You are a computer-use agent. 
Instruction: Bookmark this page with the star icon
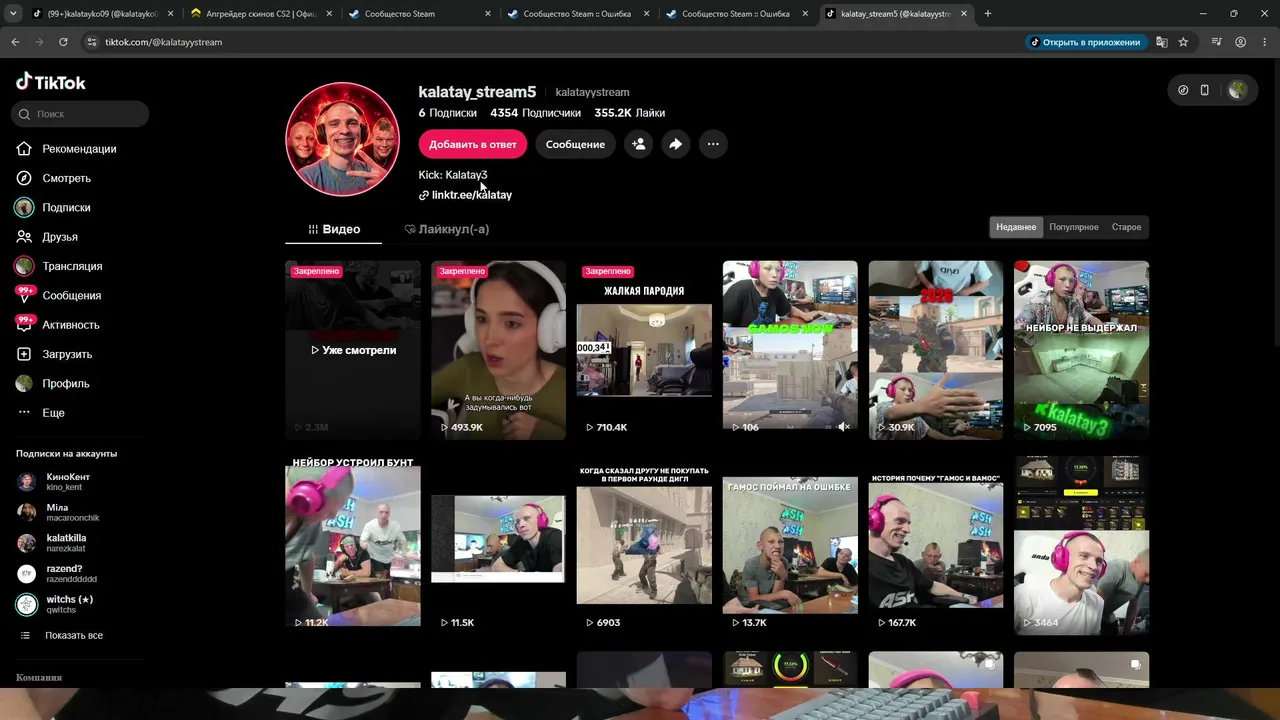click(1183, 42)
